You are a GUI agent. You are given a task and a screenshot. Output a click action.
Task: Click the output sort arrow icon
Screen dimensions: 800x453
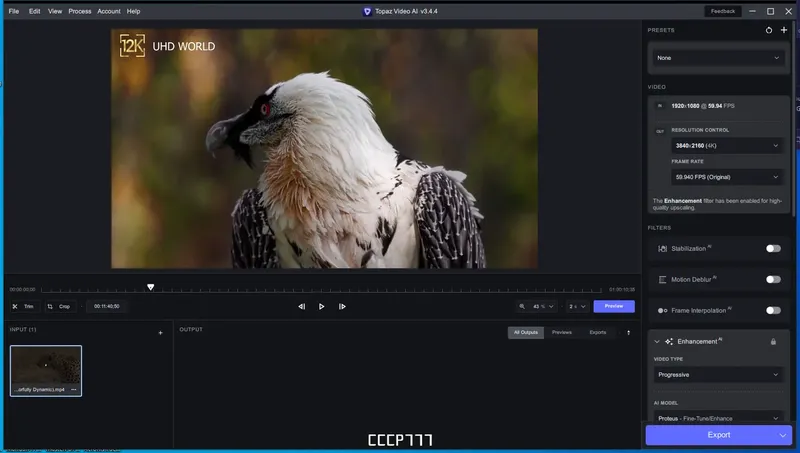tap(629, 332)
